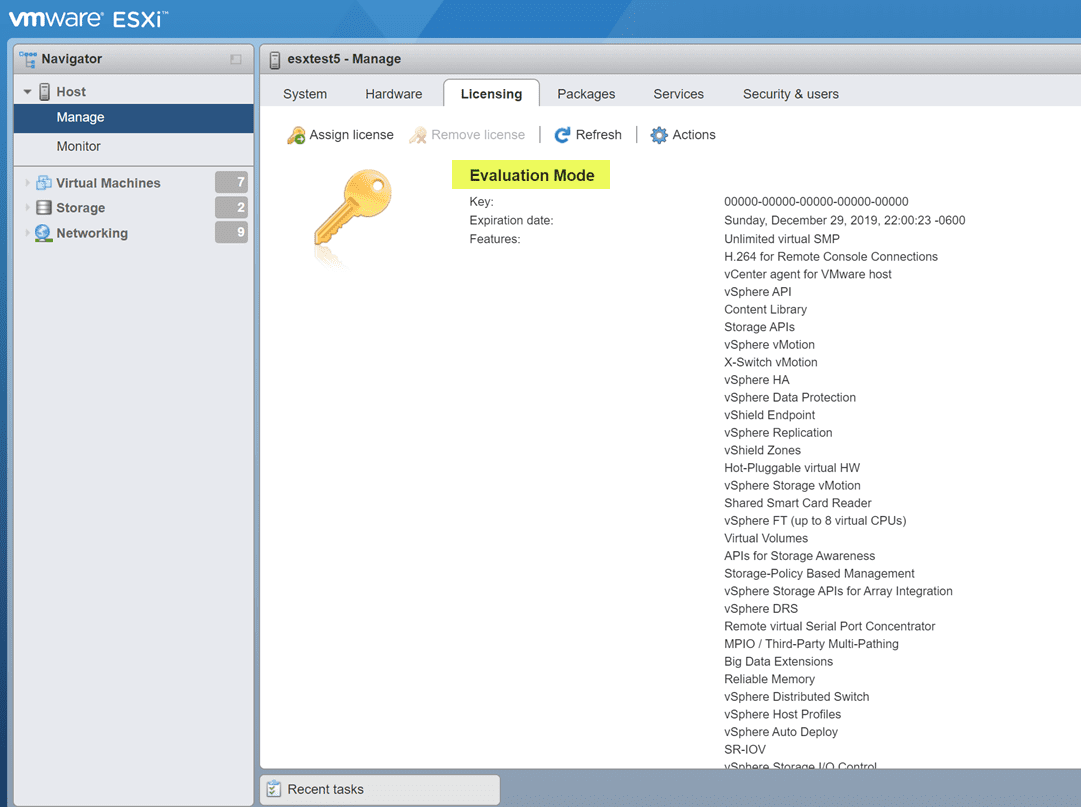The height and width of the screenshot is (807, 1081).
Task: Click the Recent tasks clipboard icon
Action: 274,788
